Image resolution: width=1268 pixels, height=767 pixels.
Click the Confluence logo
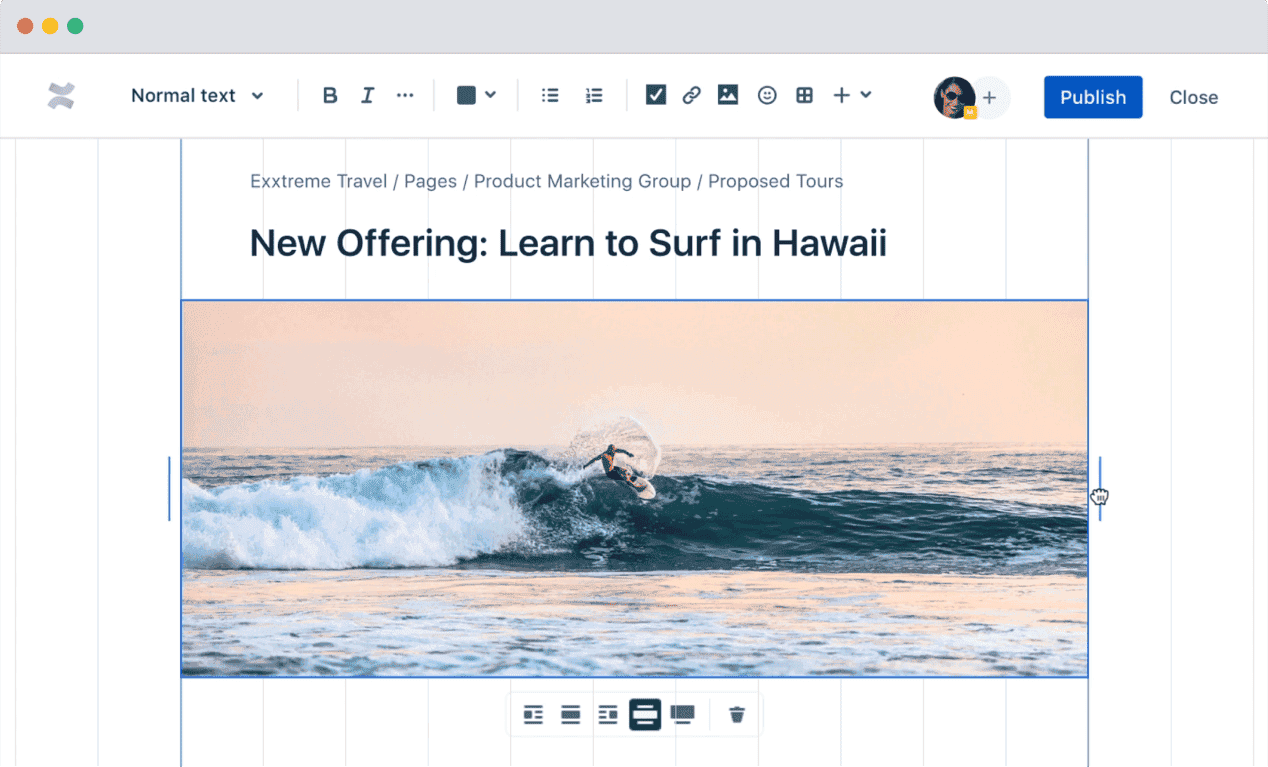click(x=61, y=96)
